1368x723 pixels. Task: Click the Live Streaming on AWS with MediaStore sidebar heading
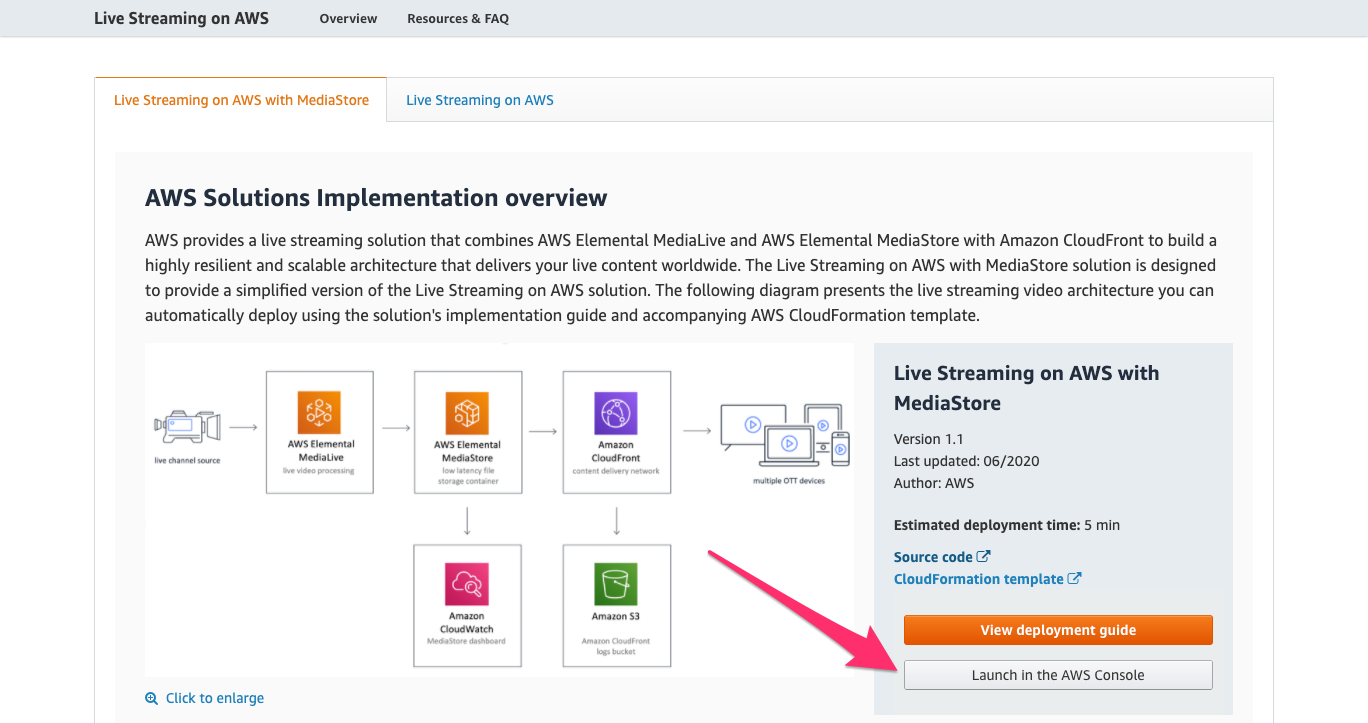[x=1027, y=388]
